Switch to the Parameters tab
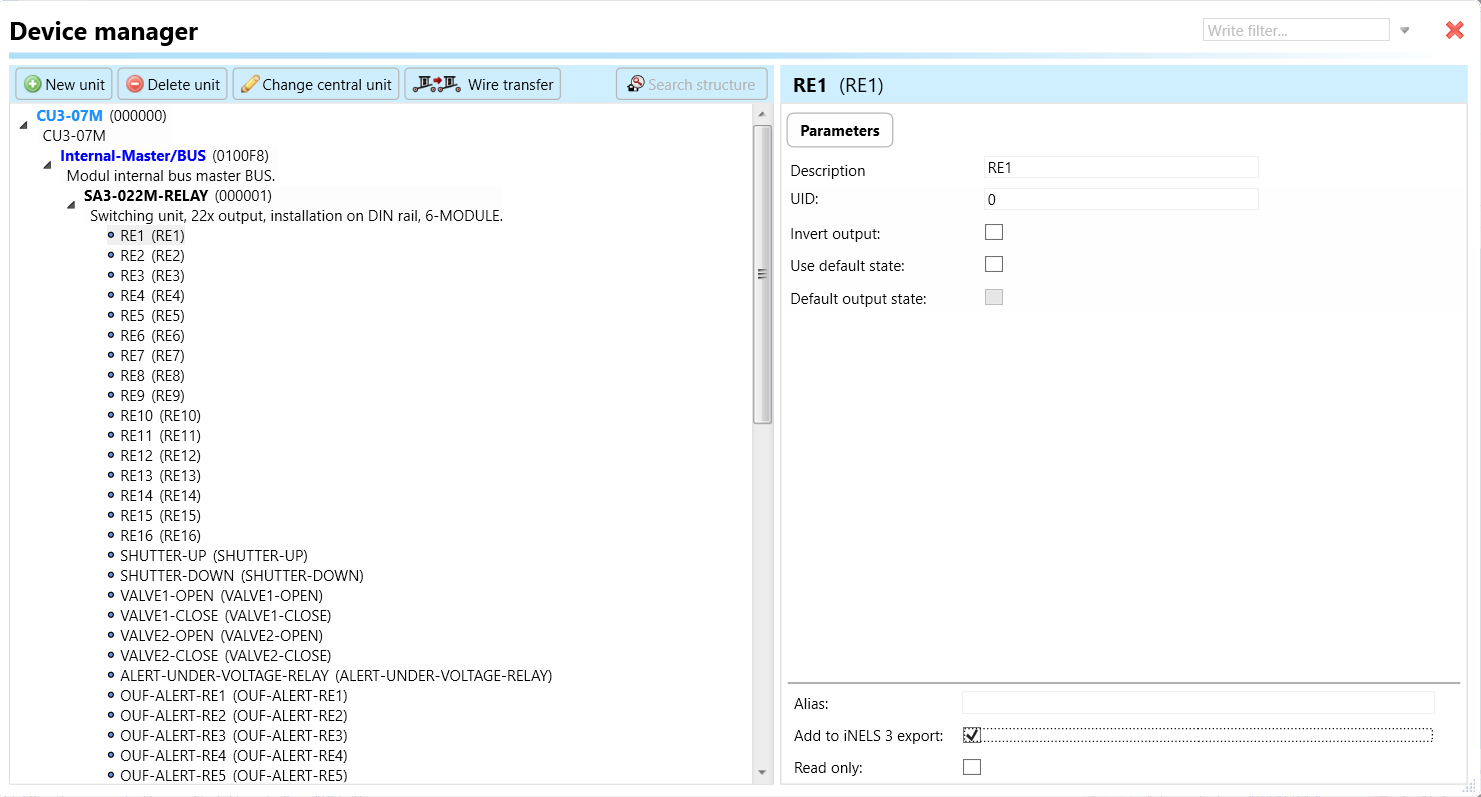 pyautogui.click(x=839, y=131)
